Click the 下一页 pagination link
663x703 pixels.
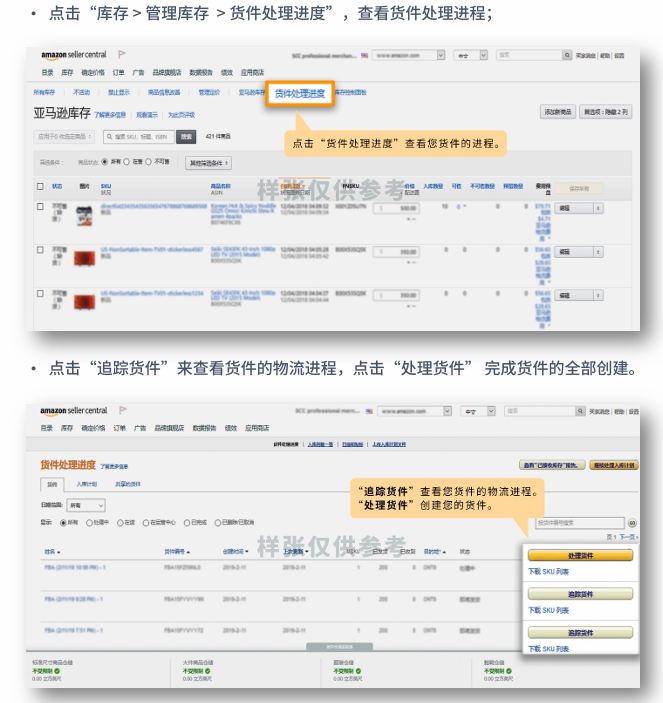pyautogui.click(x=628, y=537)
